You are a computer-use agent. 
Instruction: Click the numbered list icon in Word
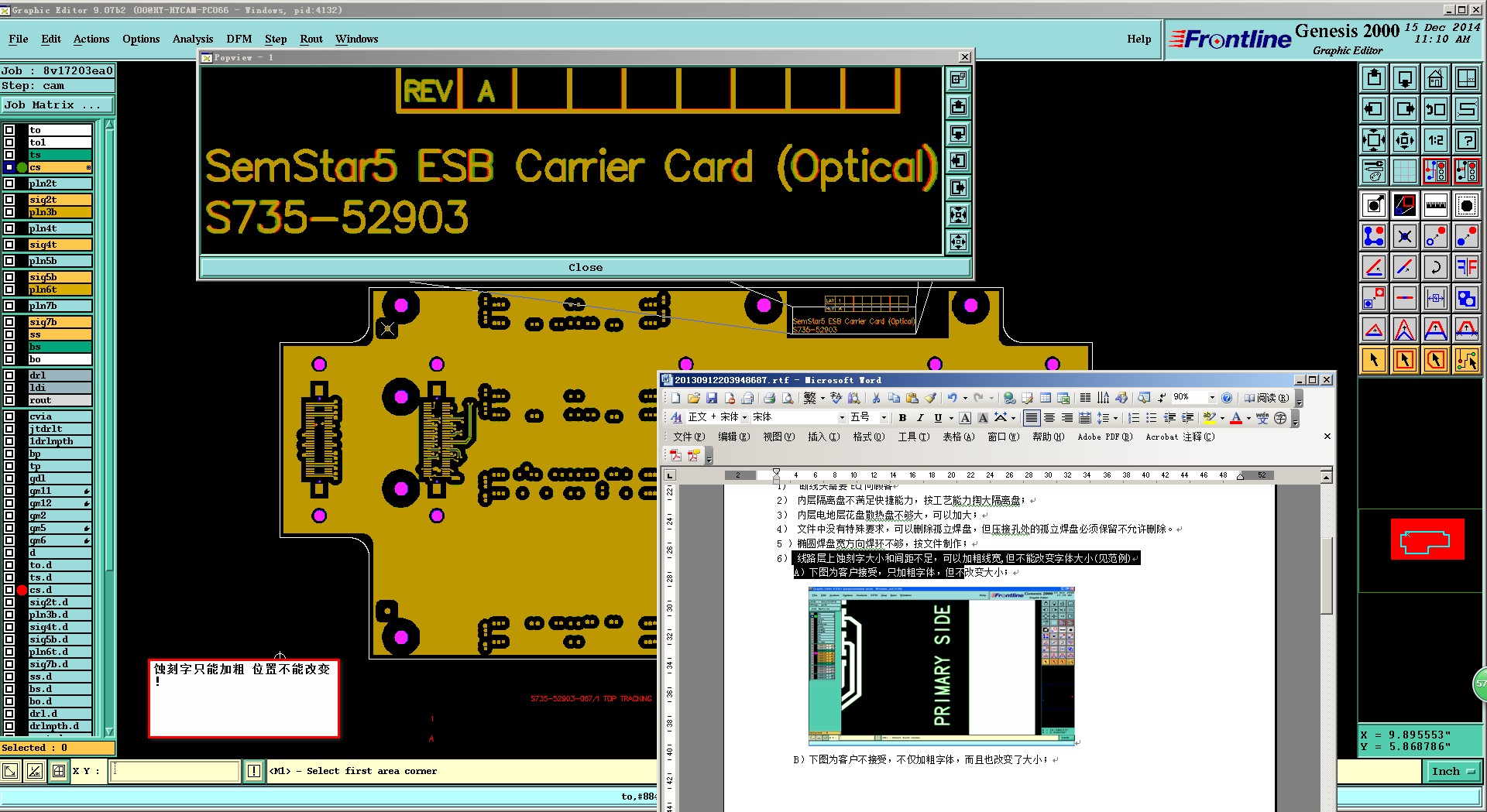coord(1134,418)
